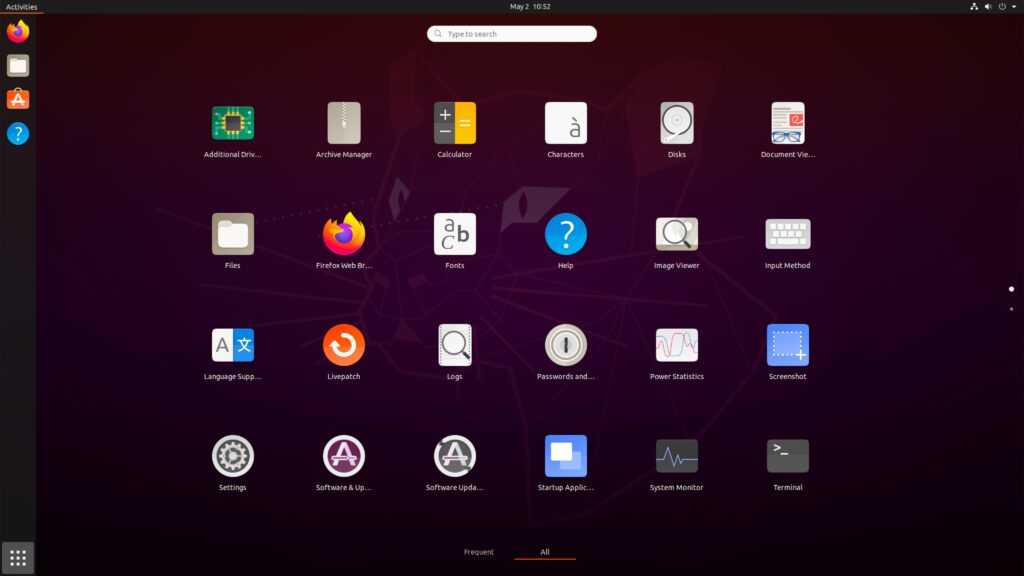1024x576 pixels.
Task: Open Document Viewer
Action: coord(788,123)
